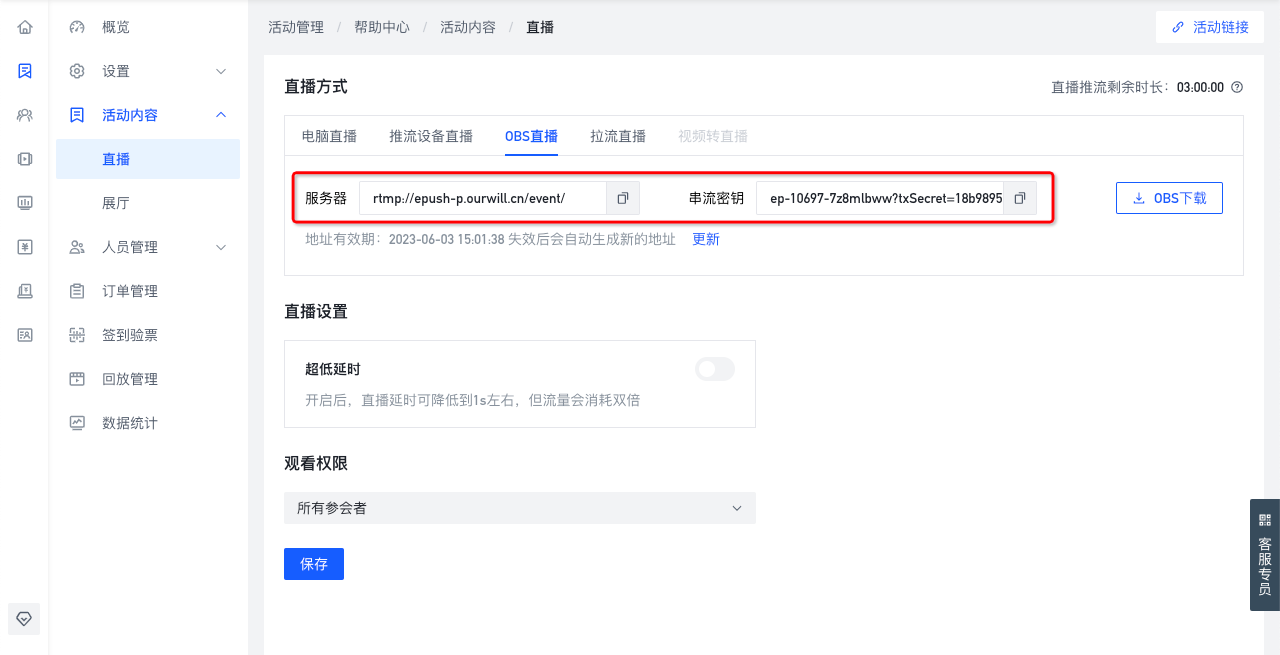
Task: Click the chart icon in left rail
Action: [25, 203]
